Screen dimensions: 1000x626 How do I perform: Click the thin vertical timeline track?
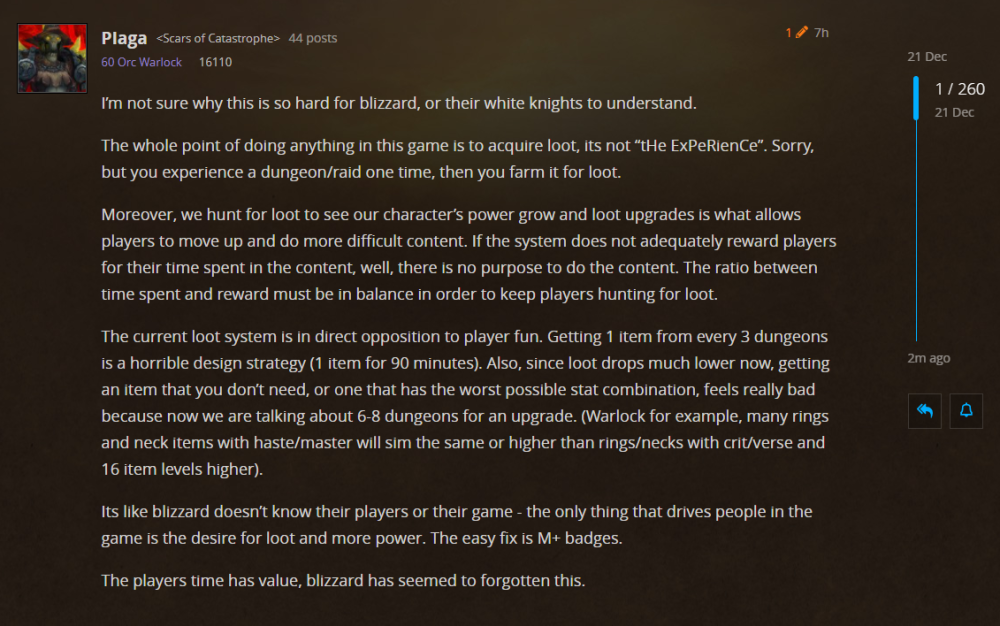tap(916, 229)
